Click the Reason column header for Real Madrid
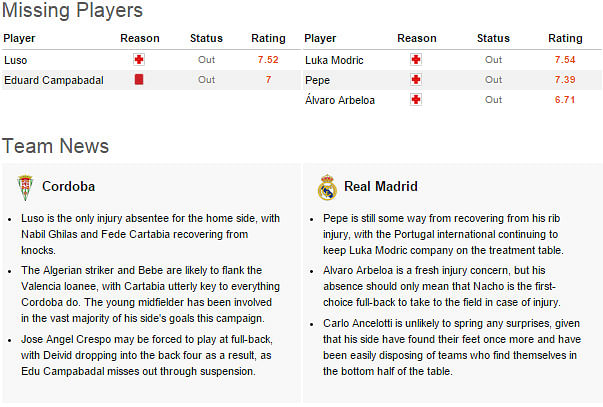 [417, 38]
